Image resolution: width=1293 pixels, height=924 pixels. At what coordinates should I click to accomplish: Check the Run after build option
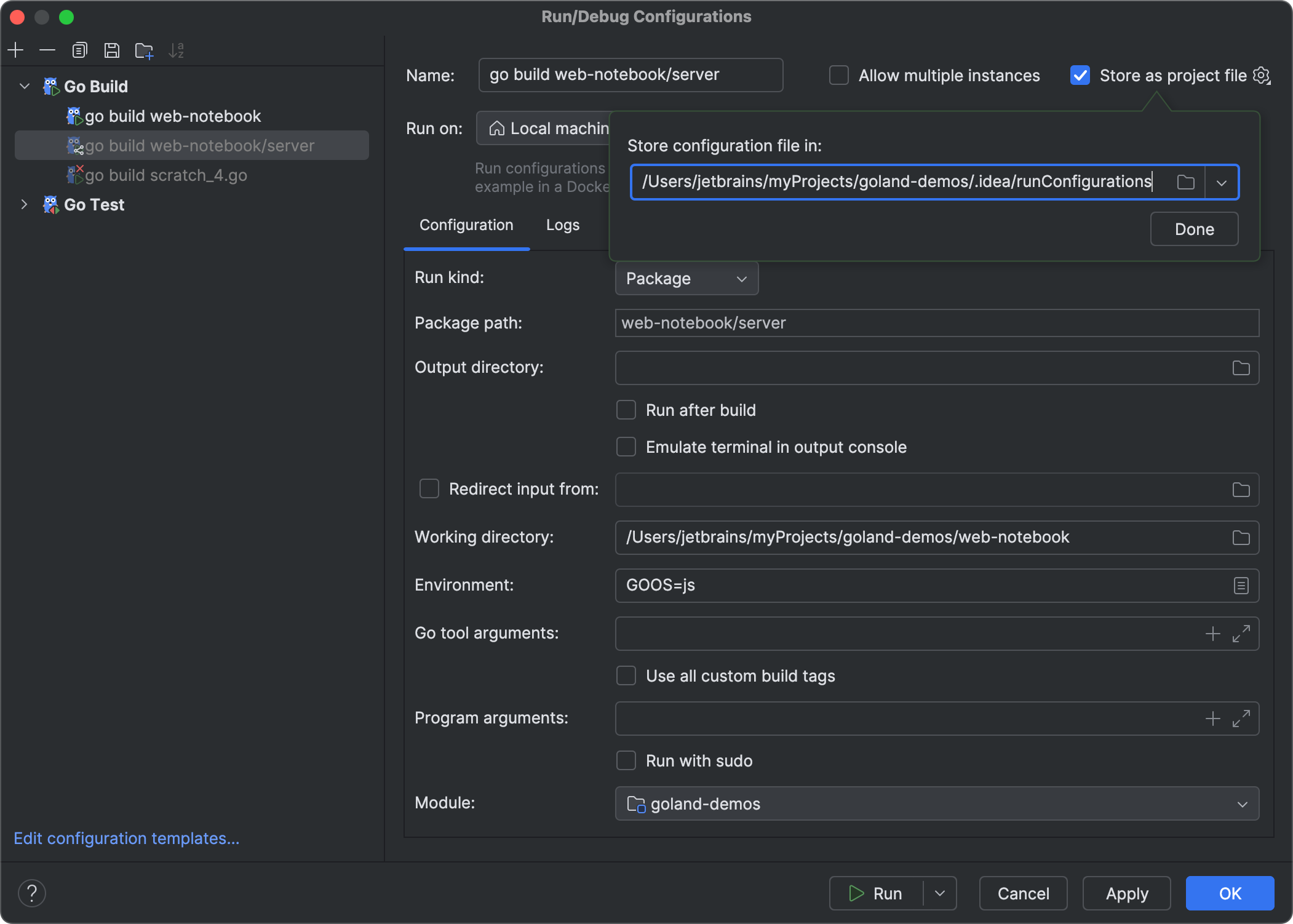click(x=626, y=410)
